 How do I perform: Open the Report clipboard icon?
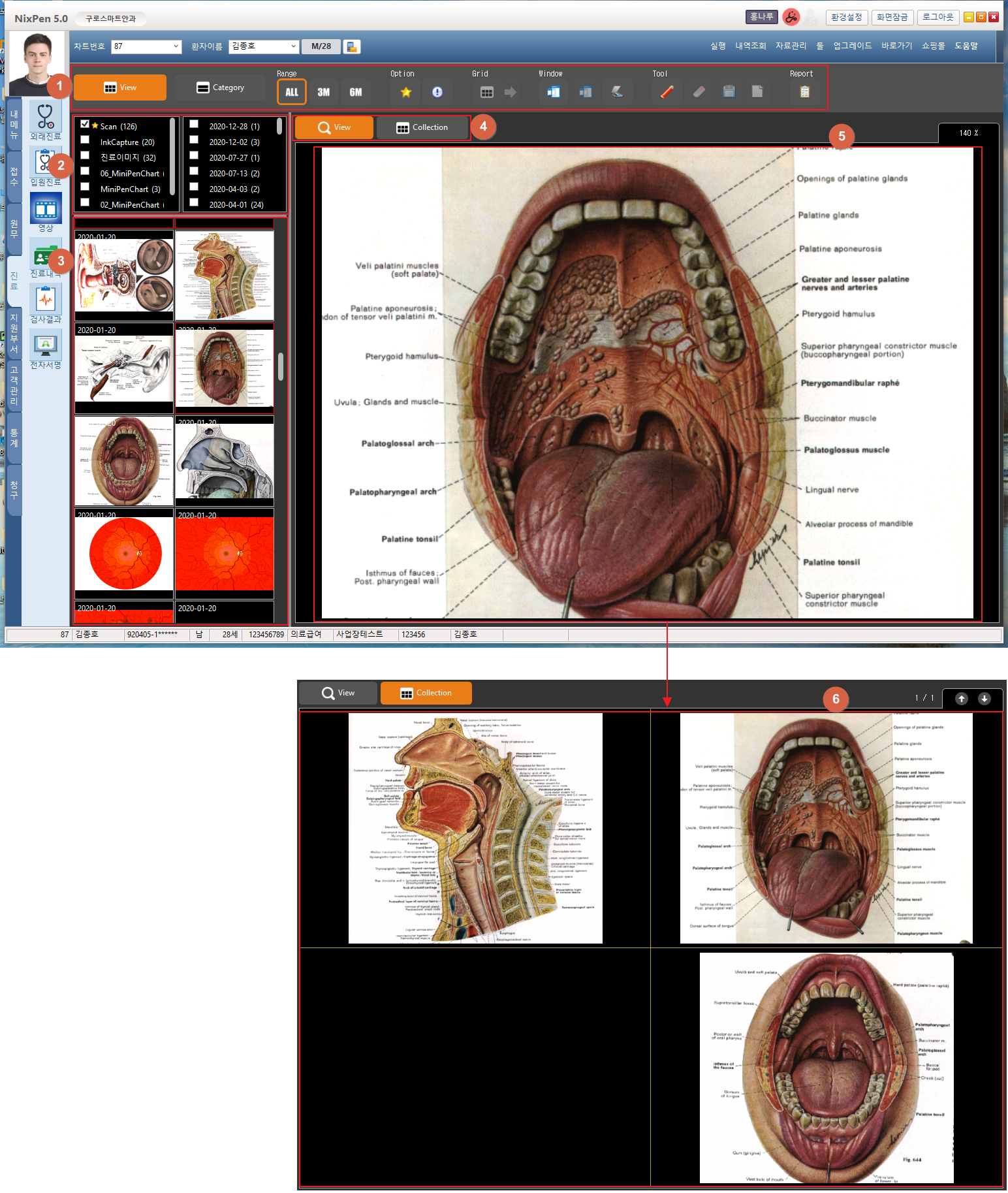804,92
